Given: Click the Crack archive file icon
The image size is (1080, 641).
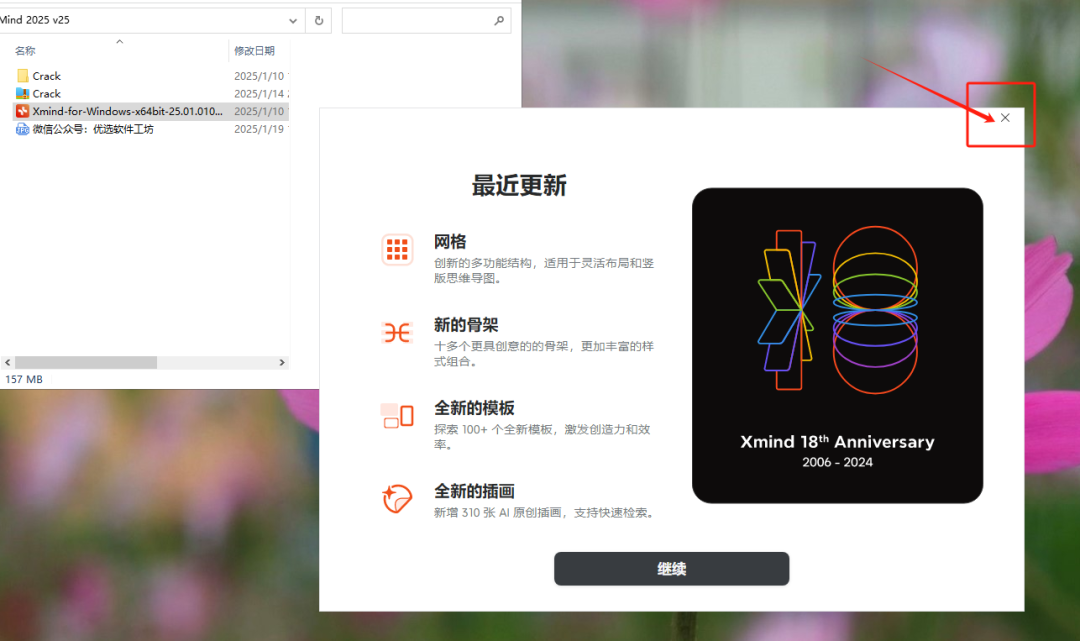Looking at the screenshot, I should pyautogui.click(x=23, y=94).
